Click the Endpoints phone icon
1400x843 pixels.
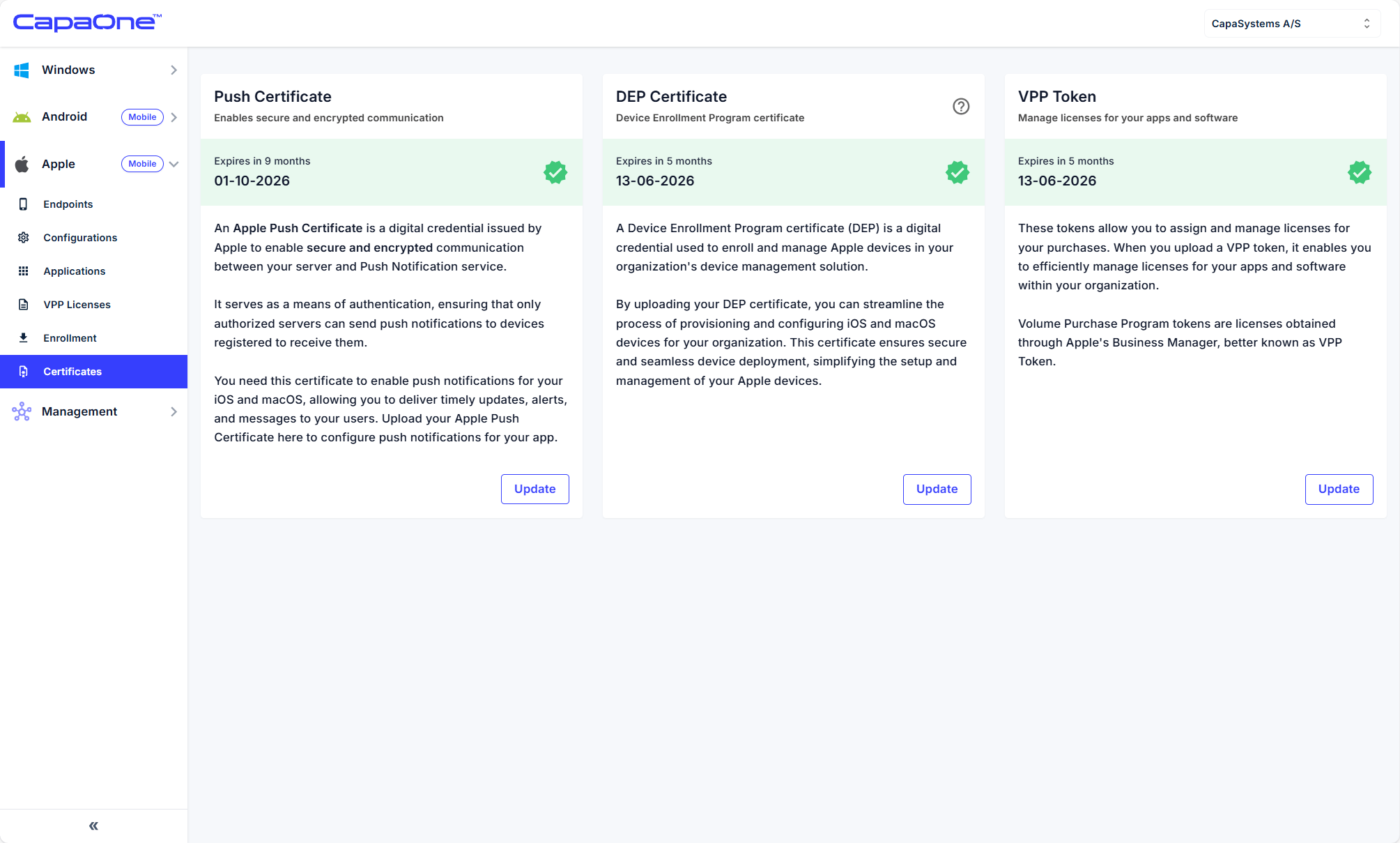(x=23, y=204)
